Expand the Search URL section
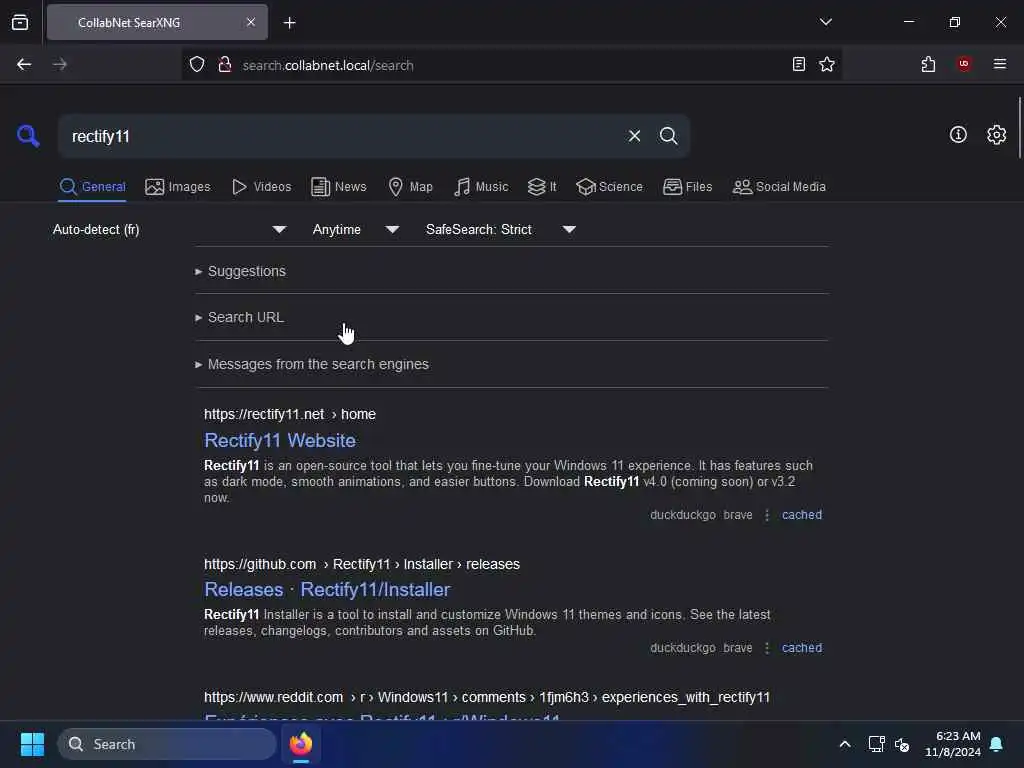 tap(239, 317)
